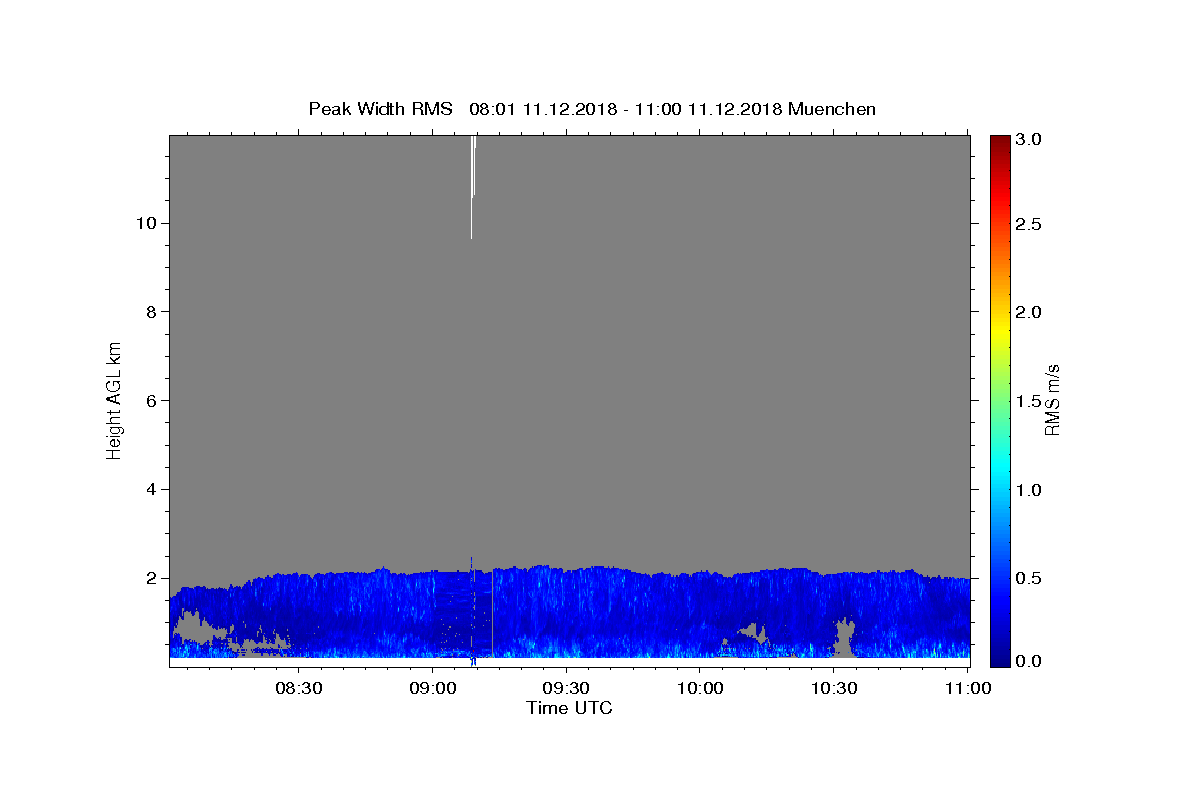1200x800 pixels.
Task: Click the 'RMS m/s' colorbar label
Action: [x=1051, y=400]
